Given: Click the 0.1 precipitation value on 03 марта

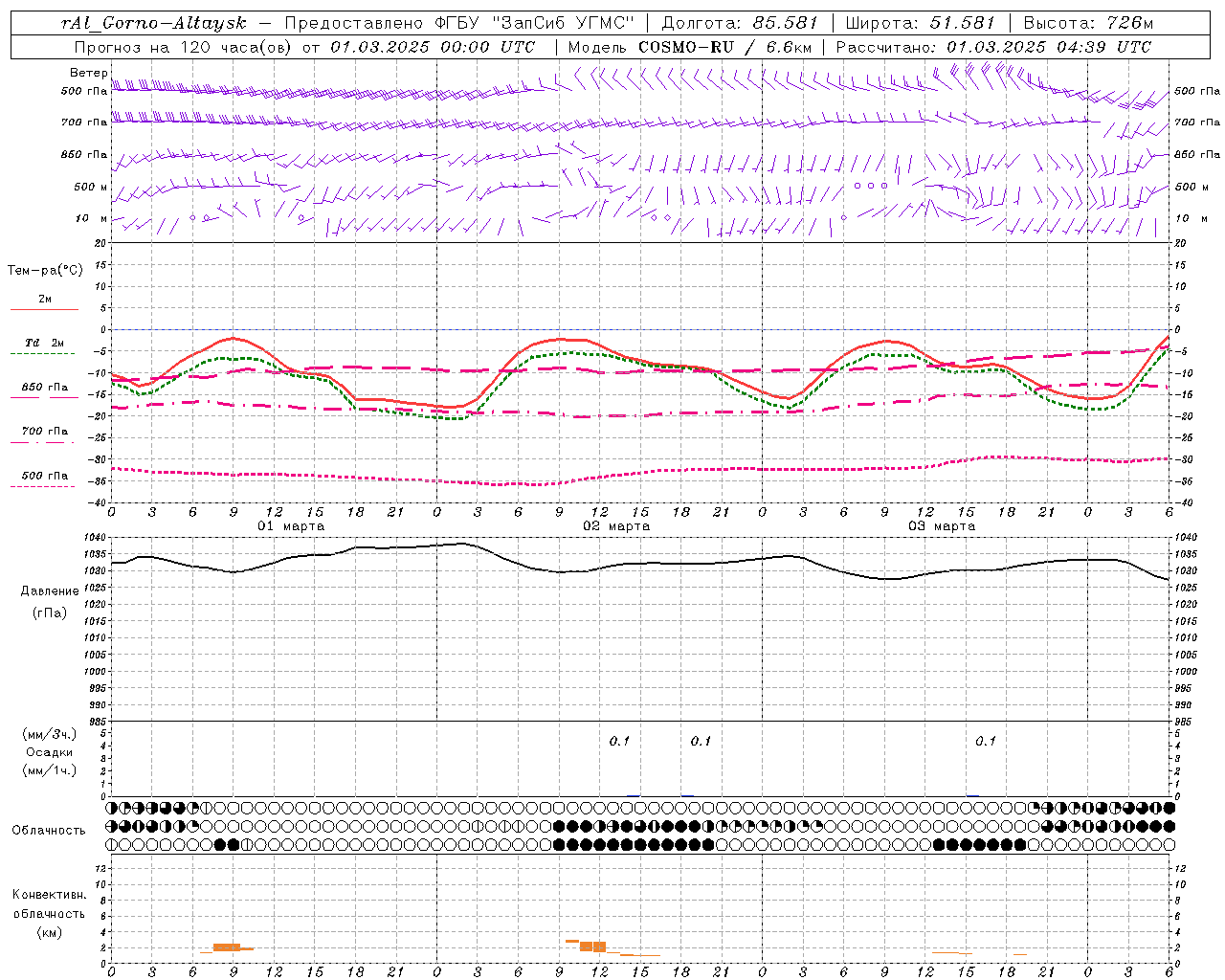Looking at the screenshot, I should (x=986, y=741).
